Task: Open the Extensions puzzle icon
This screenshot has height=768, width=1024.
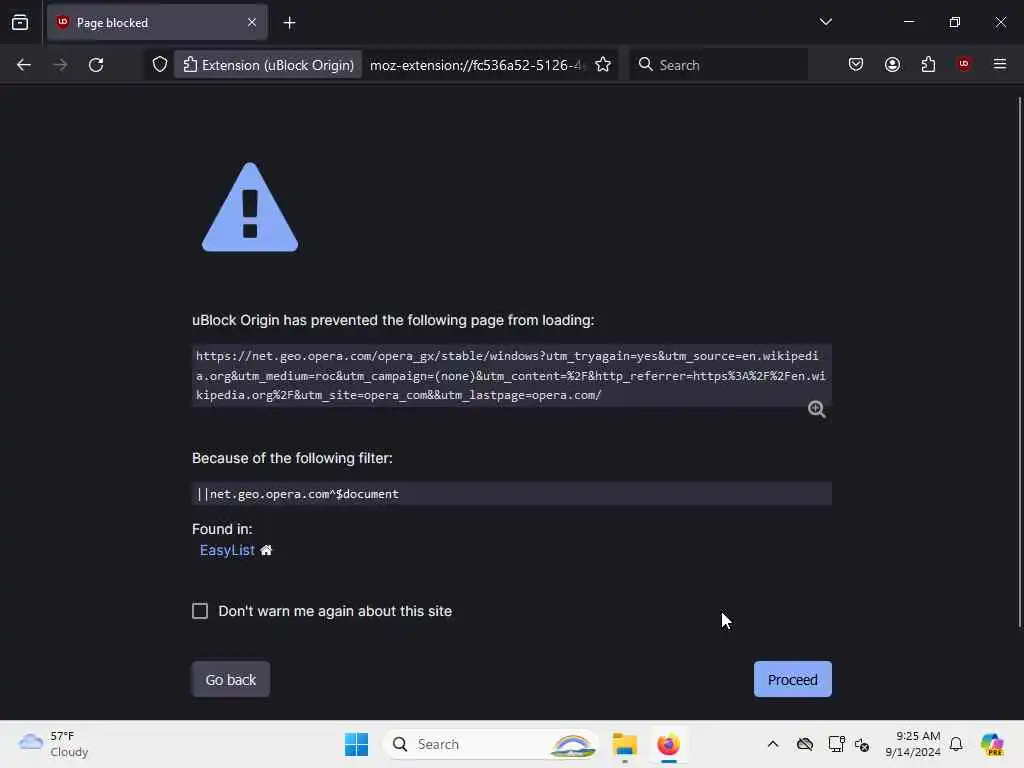Action: click(x=928, y=64)
